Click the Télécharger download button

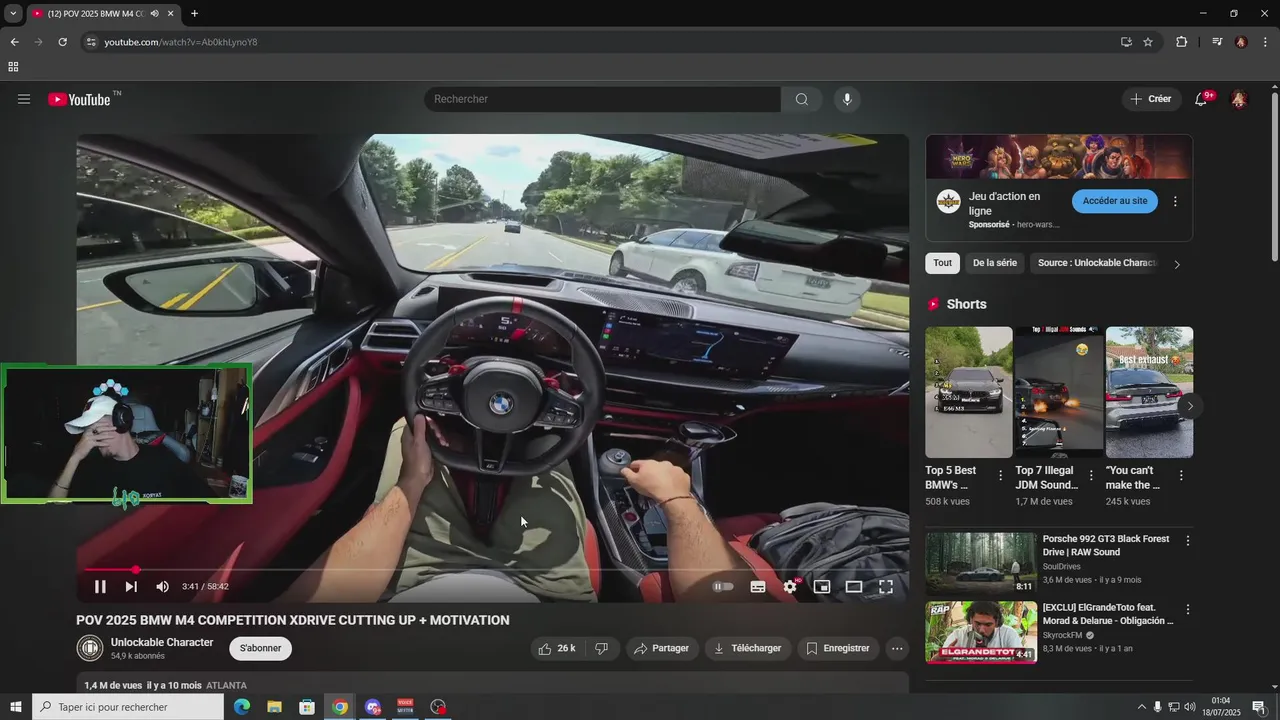pyautogui.click(x=748, y=648)
